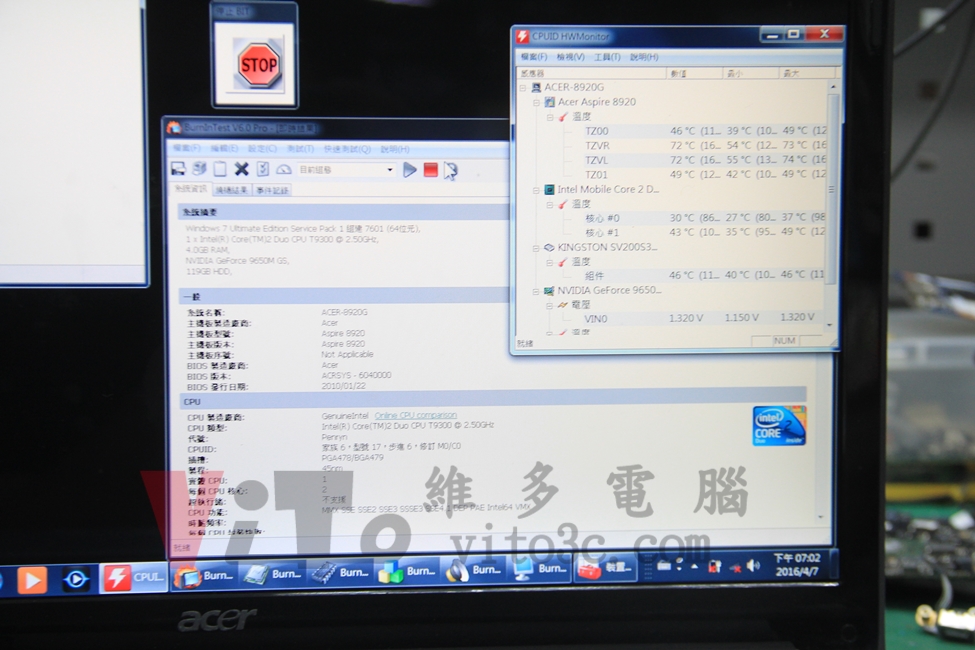Switch to the CPUID HWMonitor taskbar button

pyautogui.click(x=134, y=578)
